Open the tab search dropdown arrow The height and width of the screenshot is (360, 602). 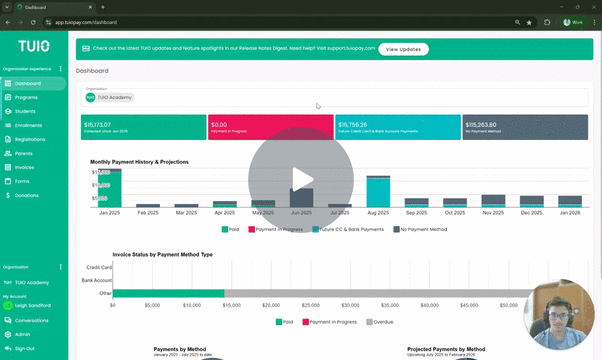(7, 7)
